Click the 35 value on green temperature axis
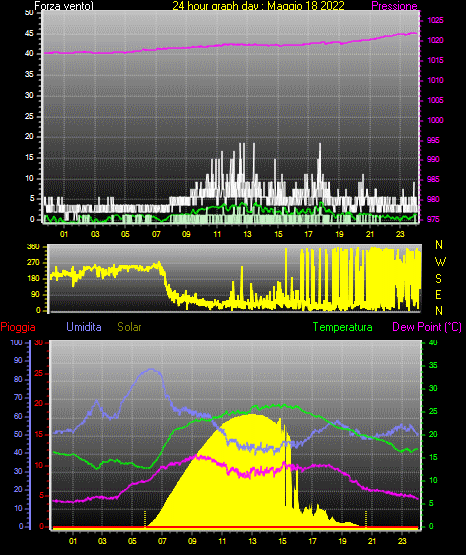Viewport: 466px width, 555px height. pyautogui.click(x=433, y=365)
